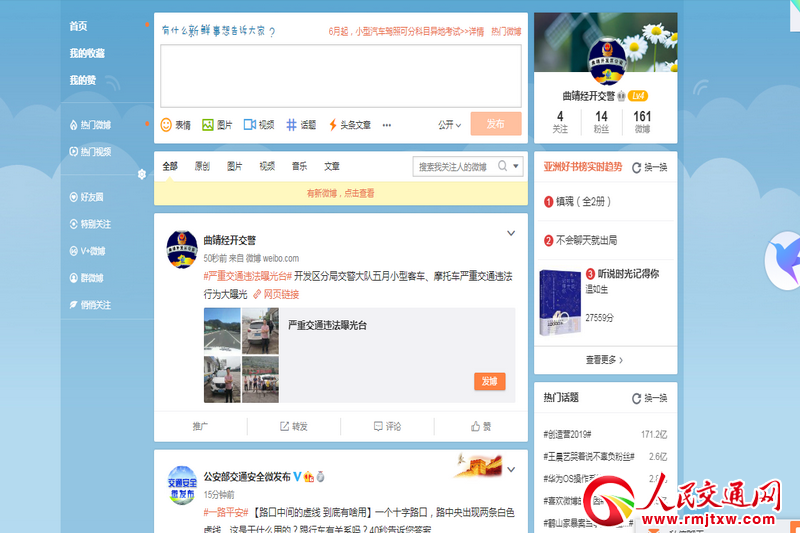Click the 图片 image upload icon
Viewport: 800px width, 533px height.
208,125
